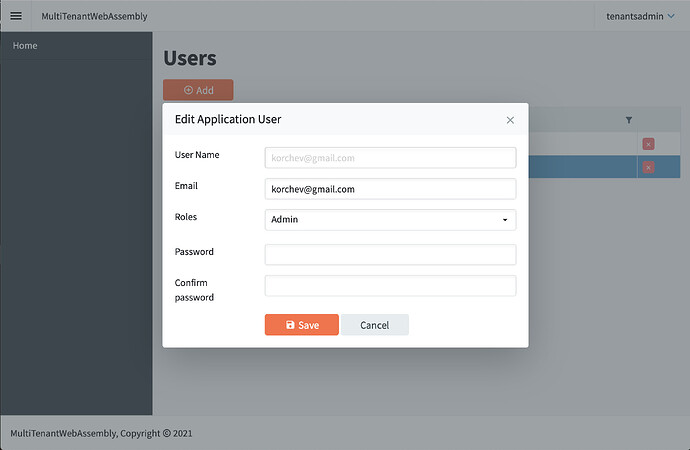Close the Edit Application User dialog
Viewport: 690px width, 450px height.
pyautogui.click(x=510, y=120)
